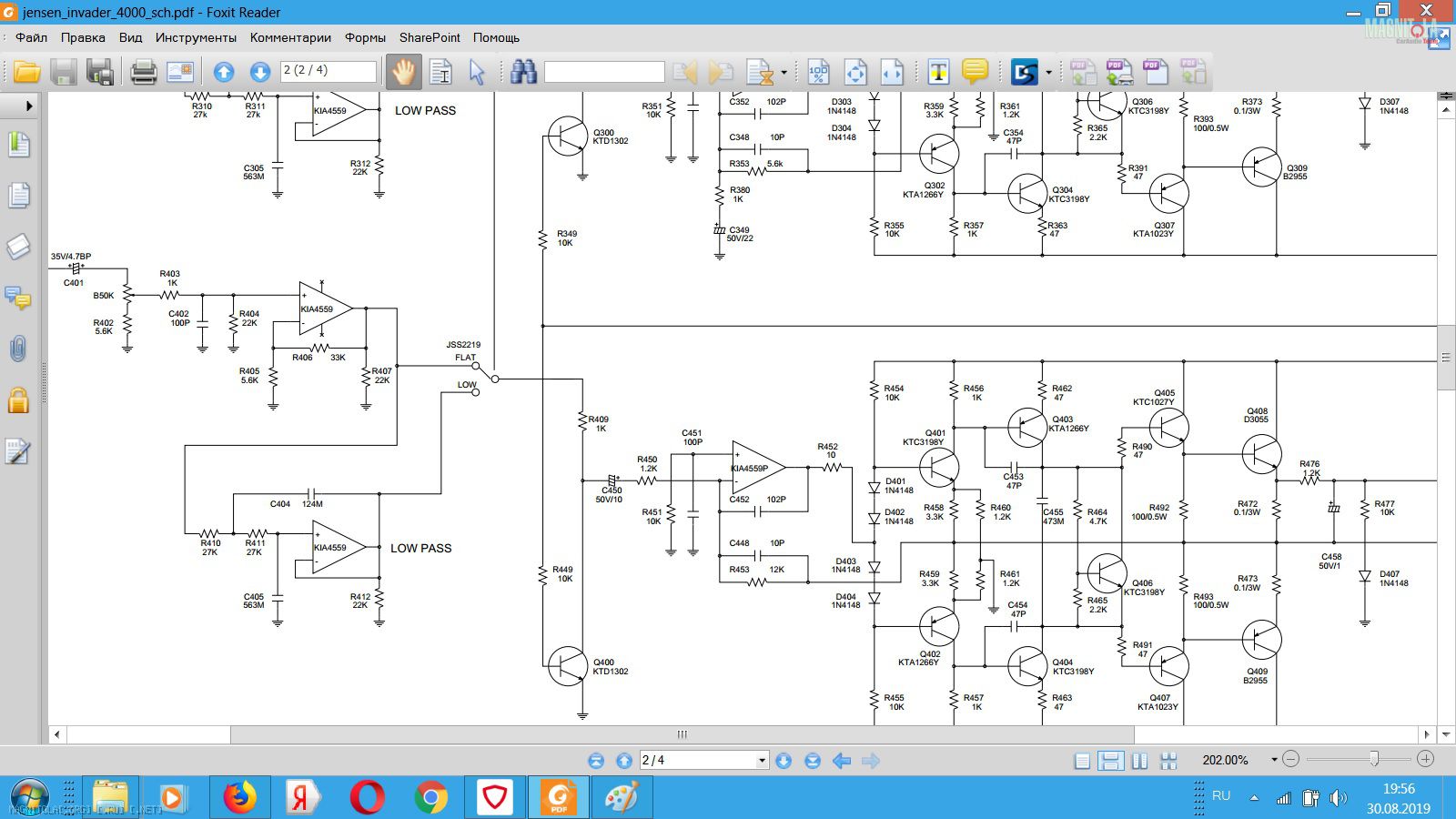Click the zoom in plus button
The height and width of the screenshot is (819, 1456).
pyautogui.click(x=1426, y=759)
